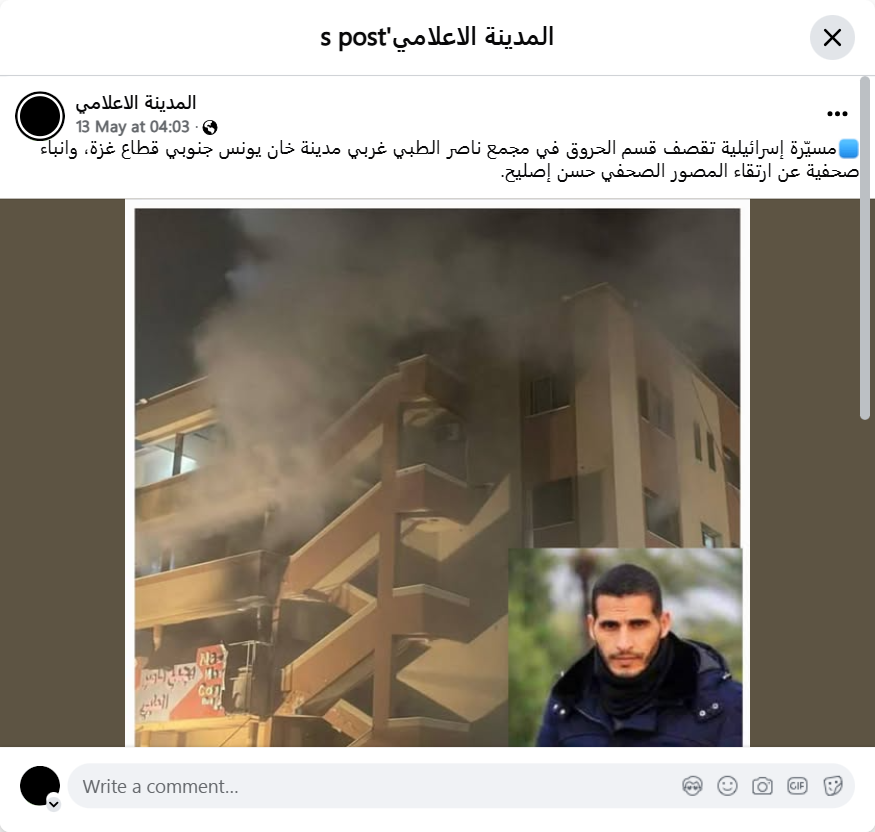Open the avatar sticker icon in comment box
Viewport: 875px width, 832px height.
tap(692, 786)
